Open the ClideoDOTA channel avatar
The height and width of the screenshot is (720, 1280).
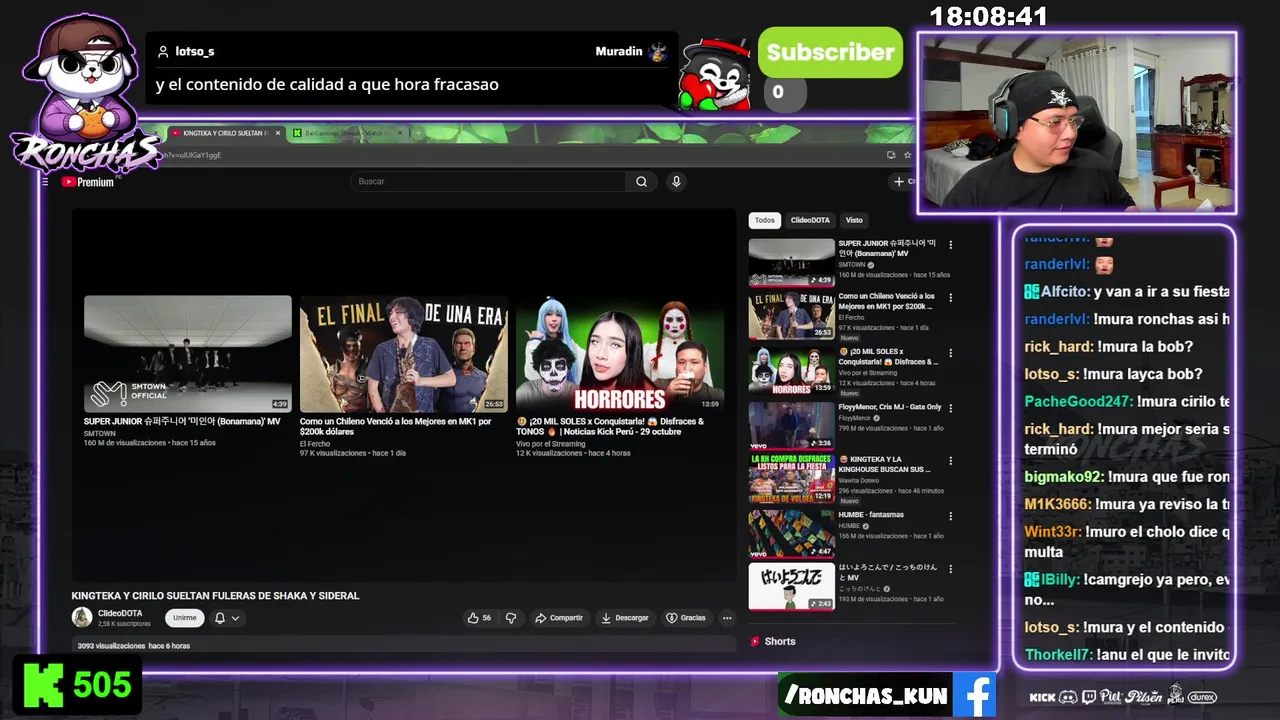click(x=82, y=618)
